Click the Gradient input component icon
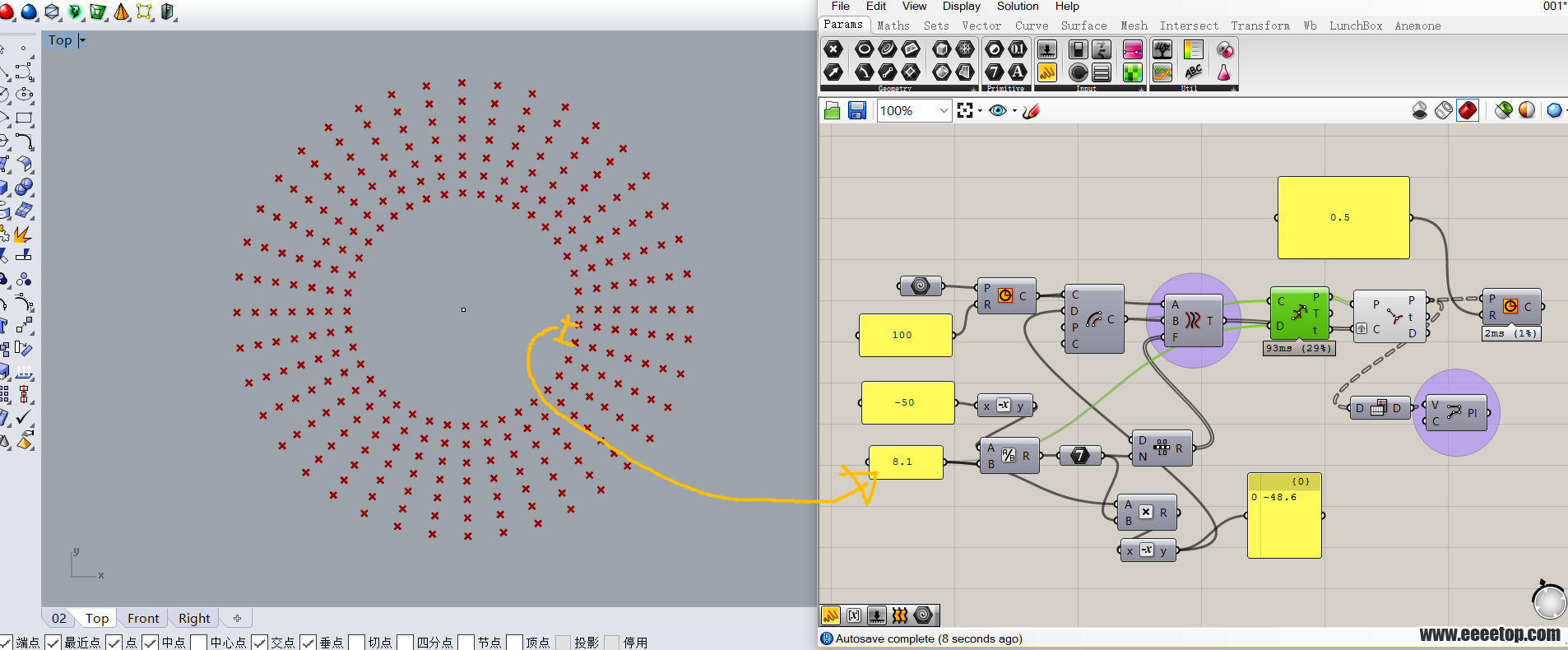 point(1133,49)
